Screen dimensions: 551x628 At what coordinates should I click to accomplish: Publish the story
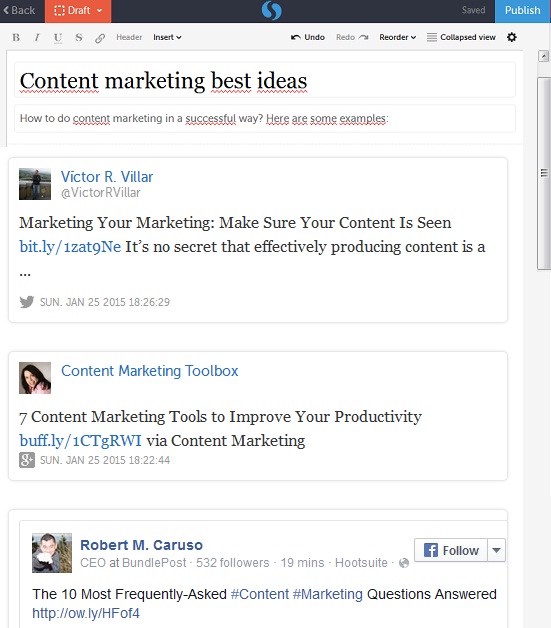point(523,11)
